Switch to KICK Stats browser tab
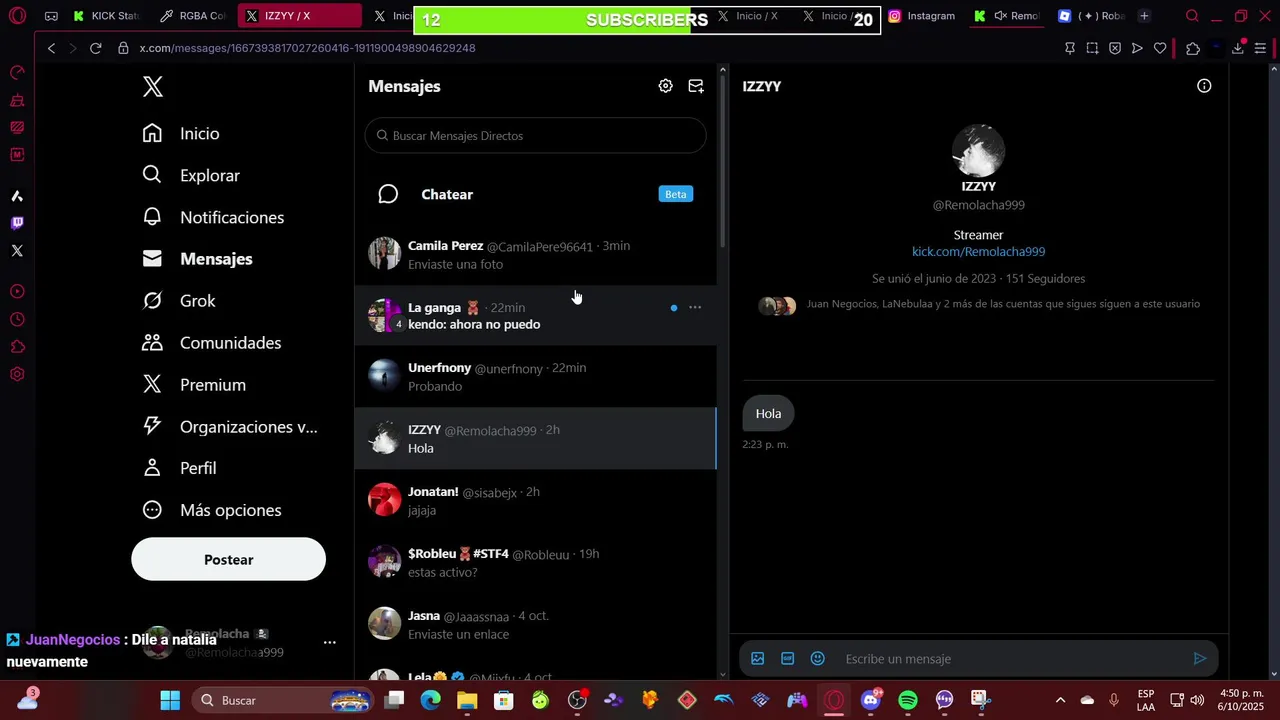1280x720 pixels. point(106,16)
